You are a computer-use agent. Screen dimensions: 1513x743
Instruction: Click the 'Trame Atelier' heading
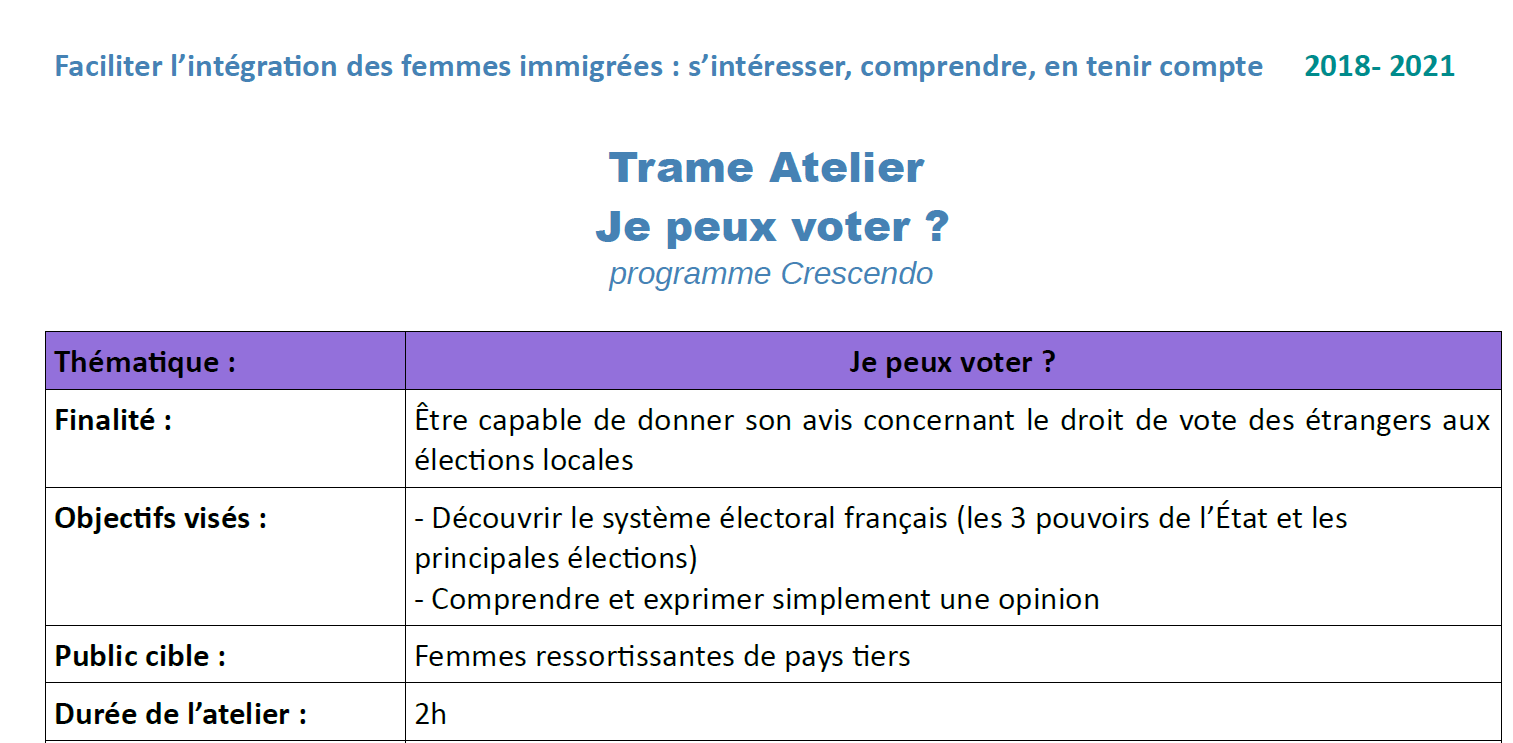(x=766, y=167)
